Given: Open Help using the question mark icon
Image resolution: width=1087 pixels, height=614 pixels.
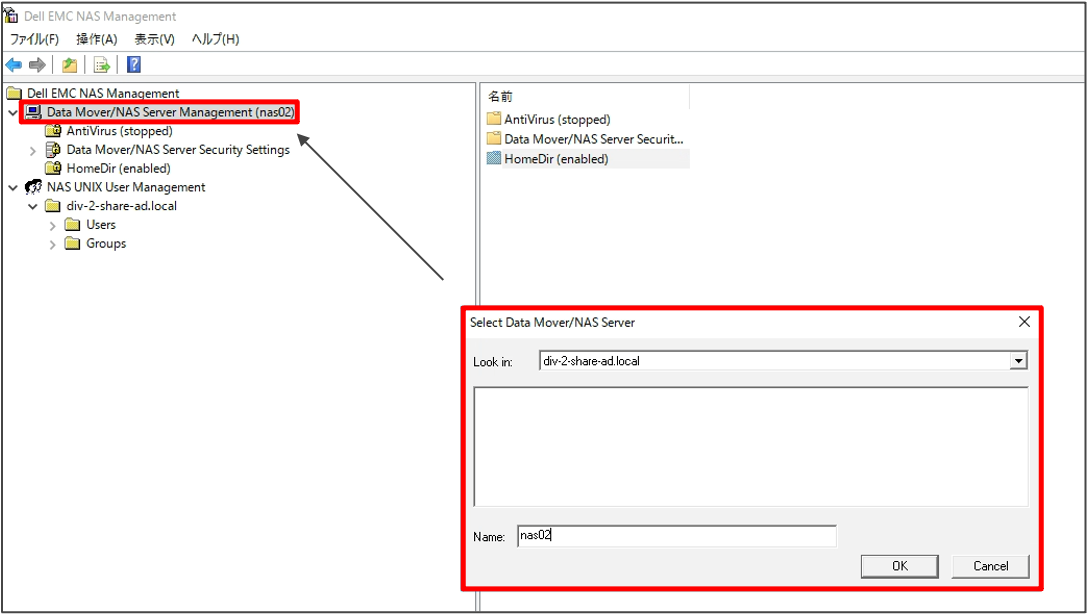Looking at the screenshot, I should [x=133, y=65].
